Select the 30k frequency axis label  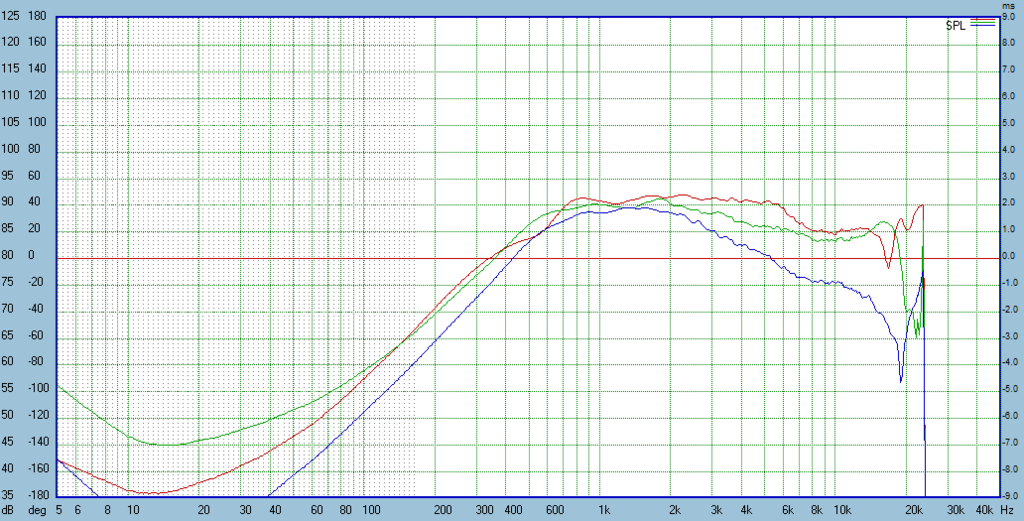click(955, 509)
